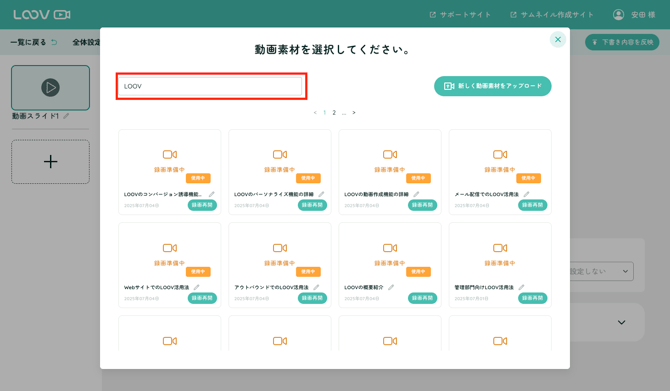Click 下書き内容を反映 button in background

pos(622,42)
